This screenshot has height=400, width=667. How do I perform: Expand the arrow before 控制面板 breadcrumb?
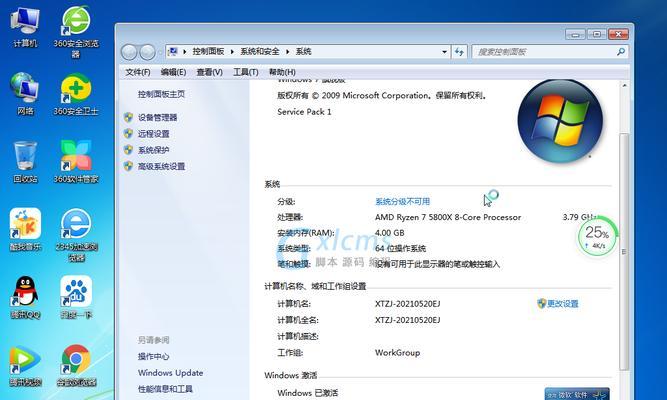click(185, 52)
